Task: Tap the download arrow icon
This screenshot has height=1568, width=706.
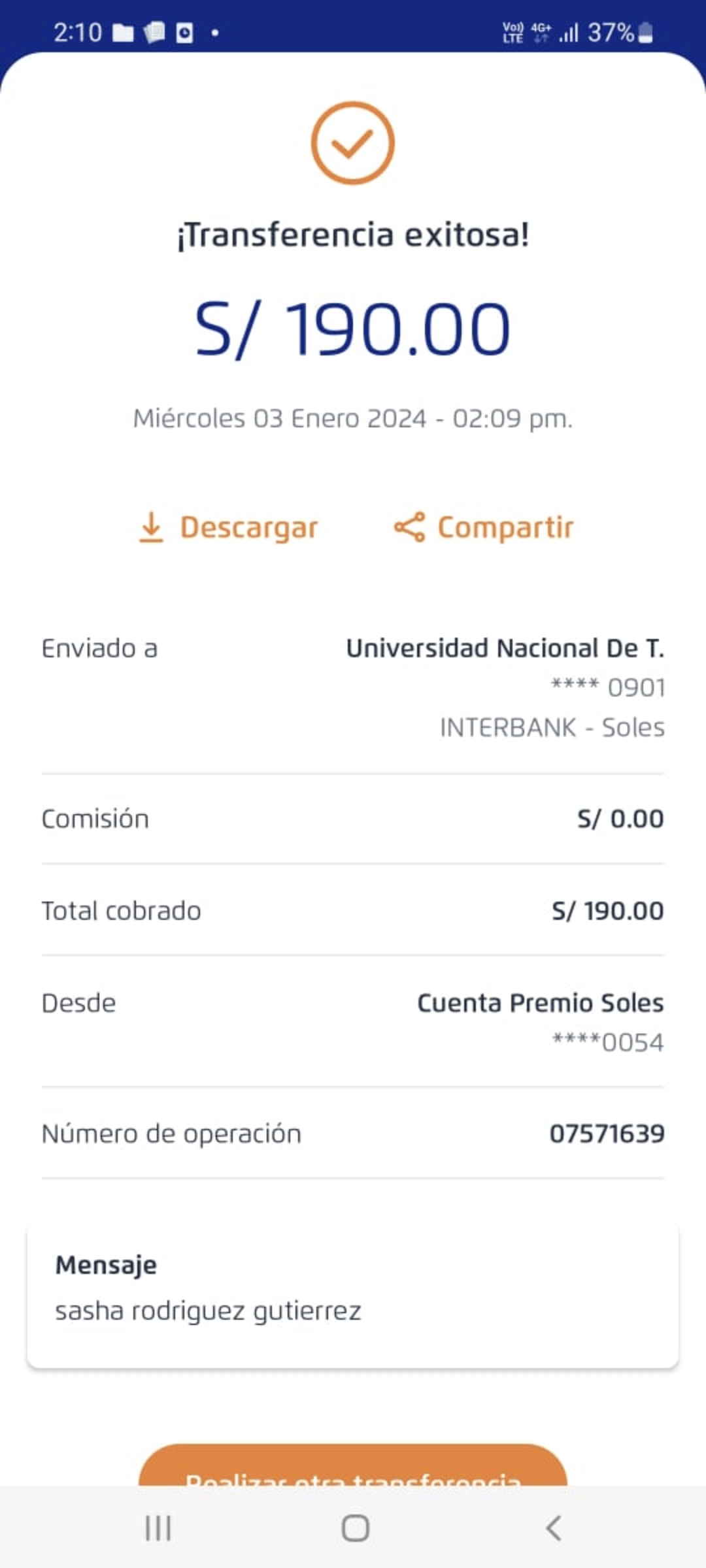Action: (x=151, y=527)
